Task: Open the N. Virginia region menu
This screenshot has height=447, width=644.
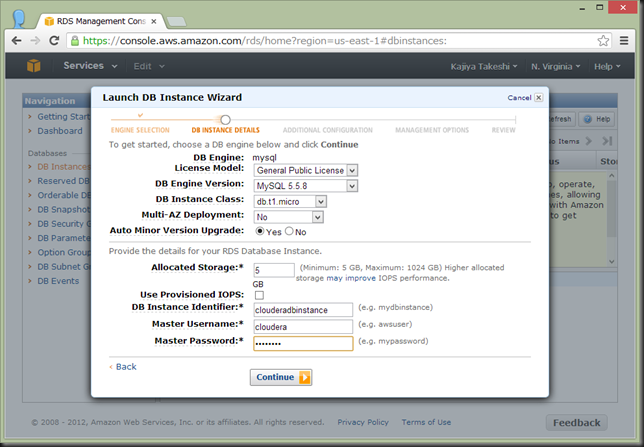Action: pyautogui.click(x=556, y=67)
